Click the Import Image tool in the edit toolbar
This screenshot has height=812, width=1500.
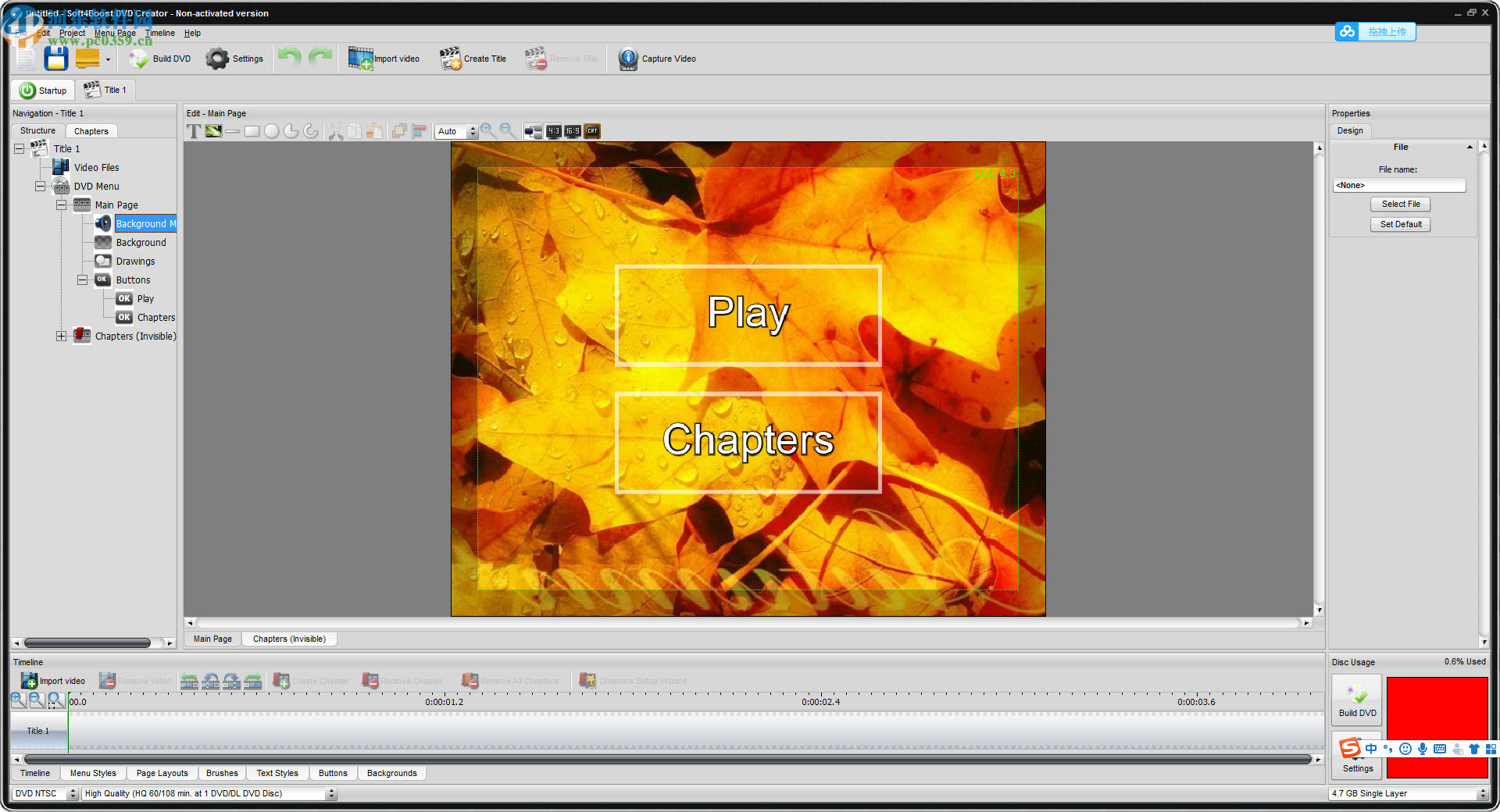coord(212,131)
